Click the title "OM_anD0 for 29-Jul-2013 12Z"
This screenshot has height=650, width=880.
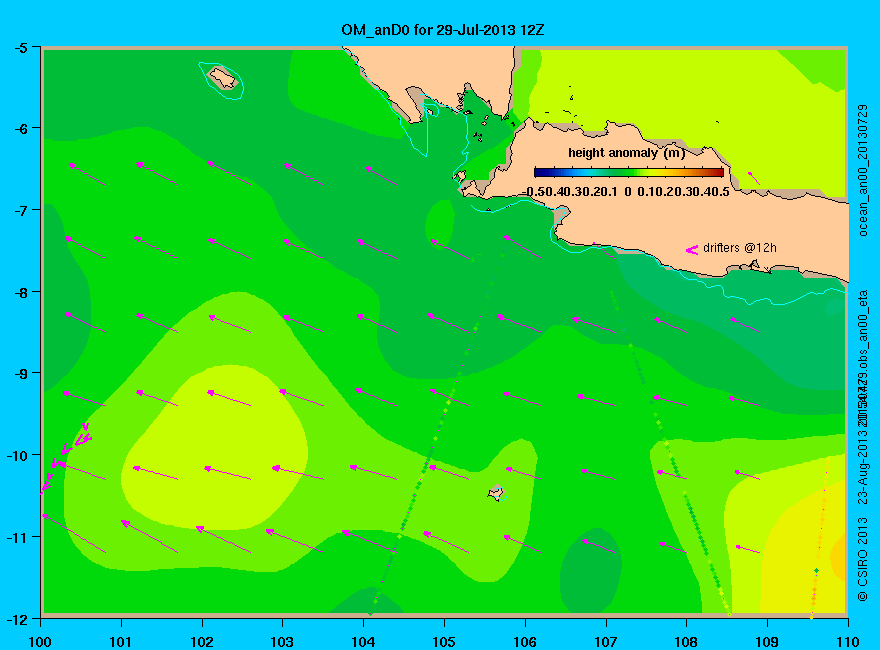[443, 30]
